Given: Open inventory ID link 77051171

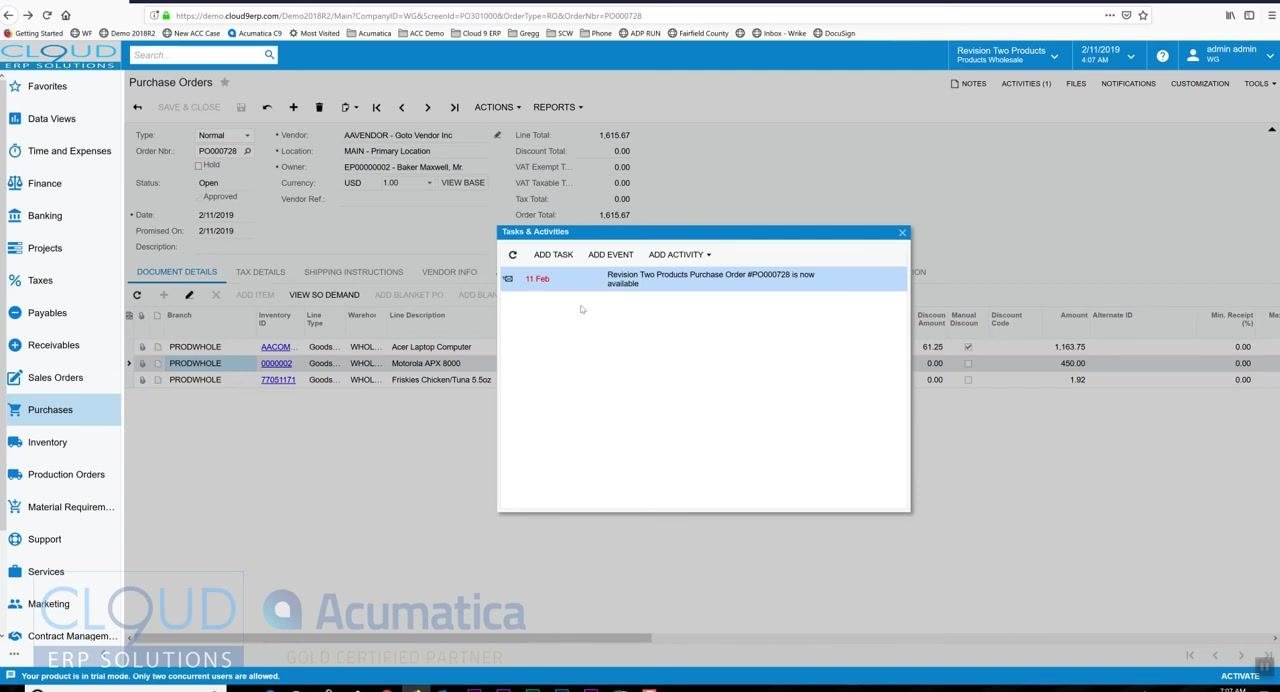Looking at the screenshot, I should tap(278, 380).
